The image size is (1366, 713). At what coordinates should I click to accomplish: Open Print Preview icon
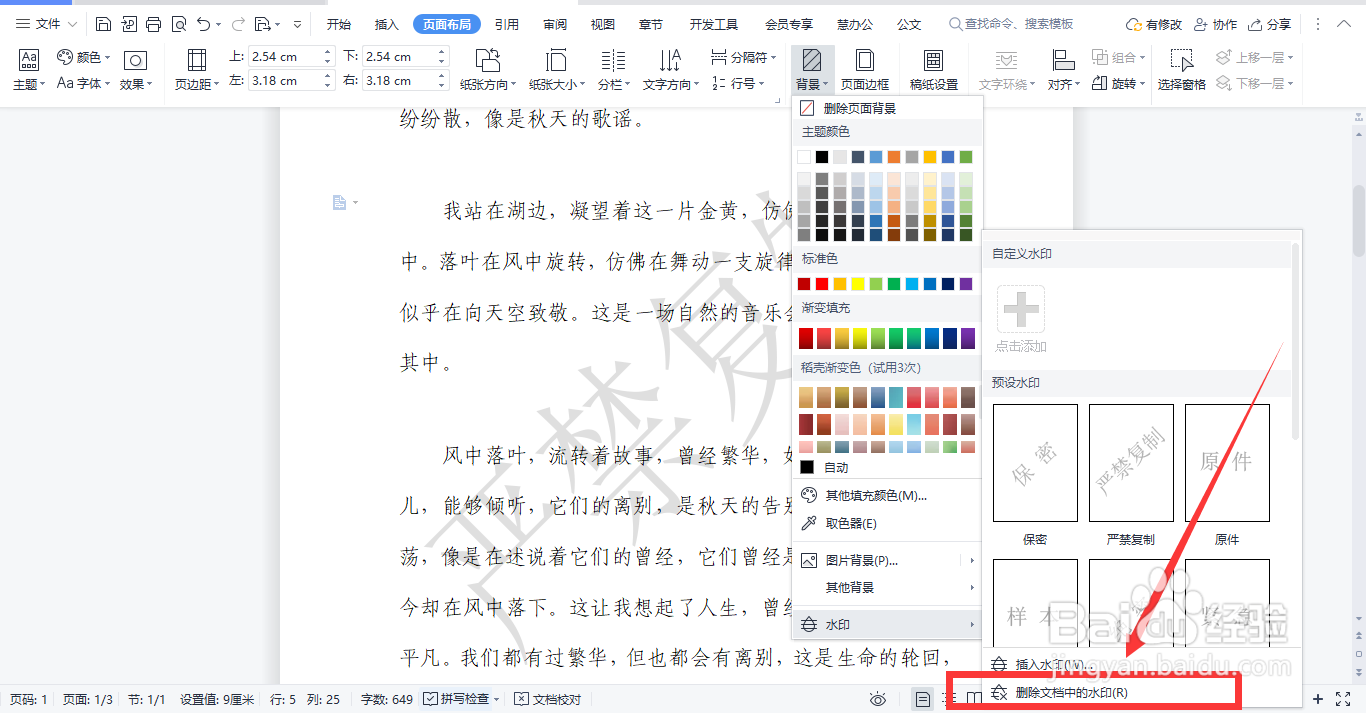click(x=178, y=24)
